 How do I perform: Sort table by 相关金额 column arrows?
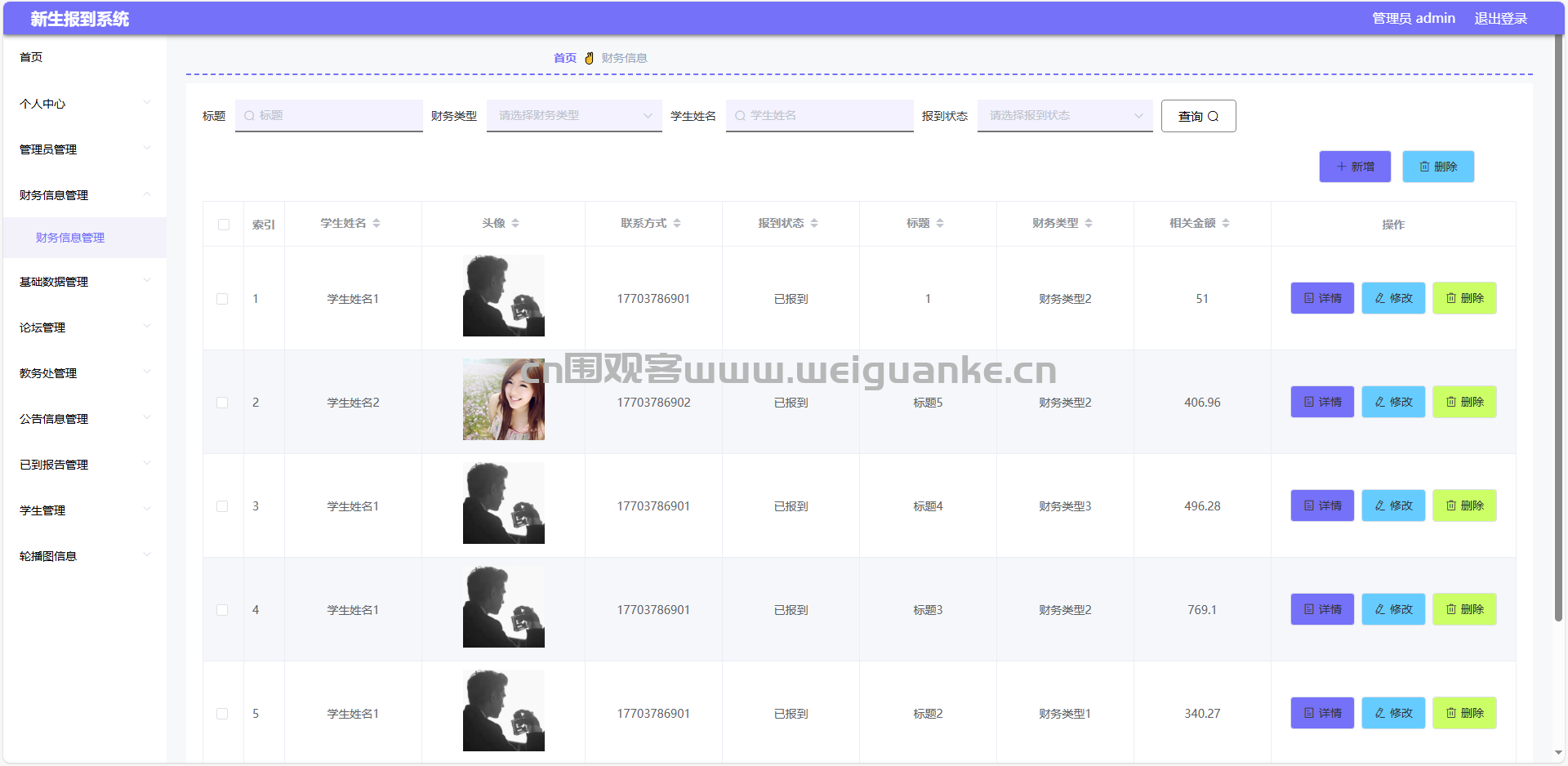1226,223
